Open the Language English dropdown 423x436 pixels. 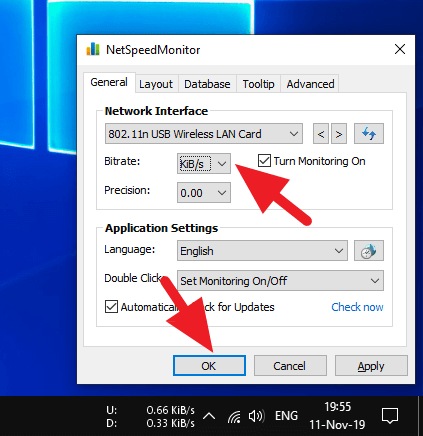262,251
